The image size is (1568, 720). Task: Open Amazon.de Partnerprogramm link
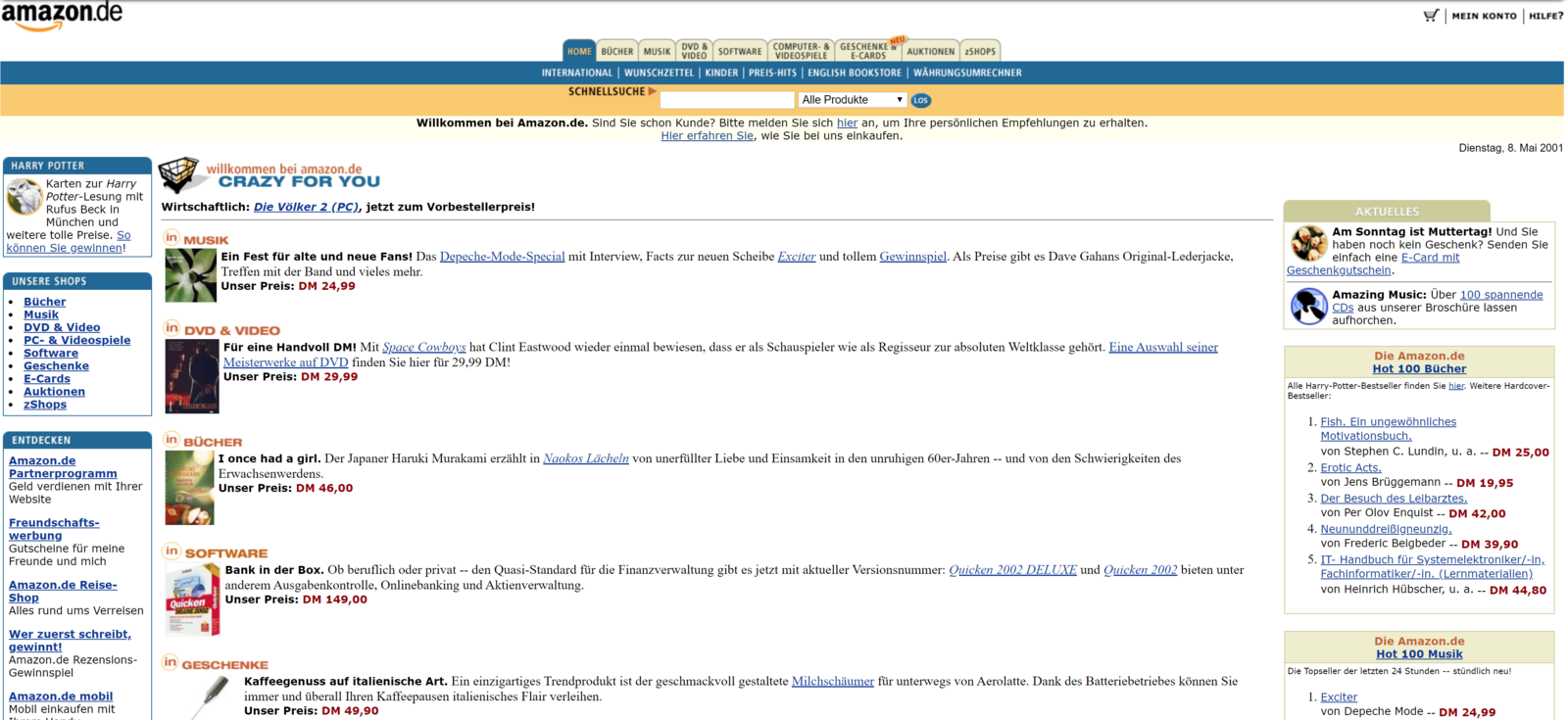[63, 467]
